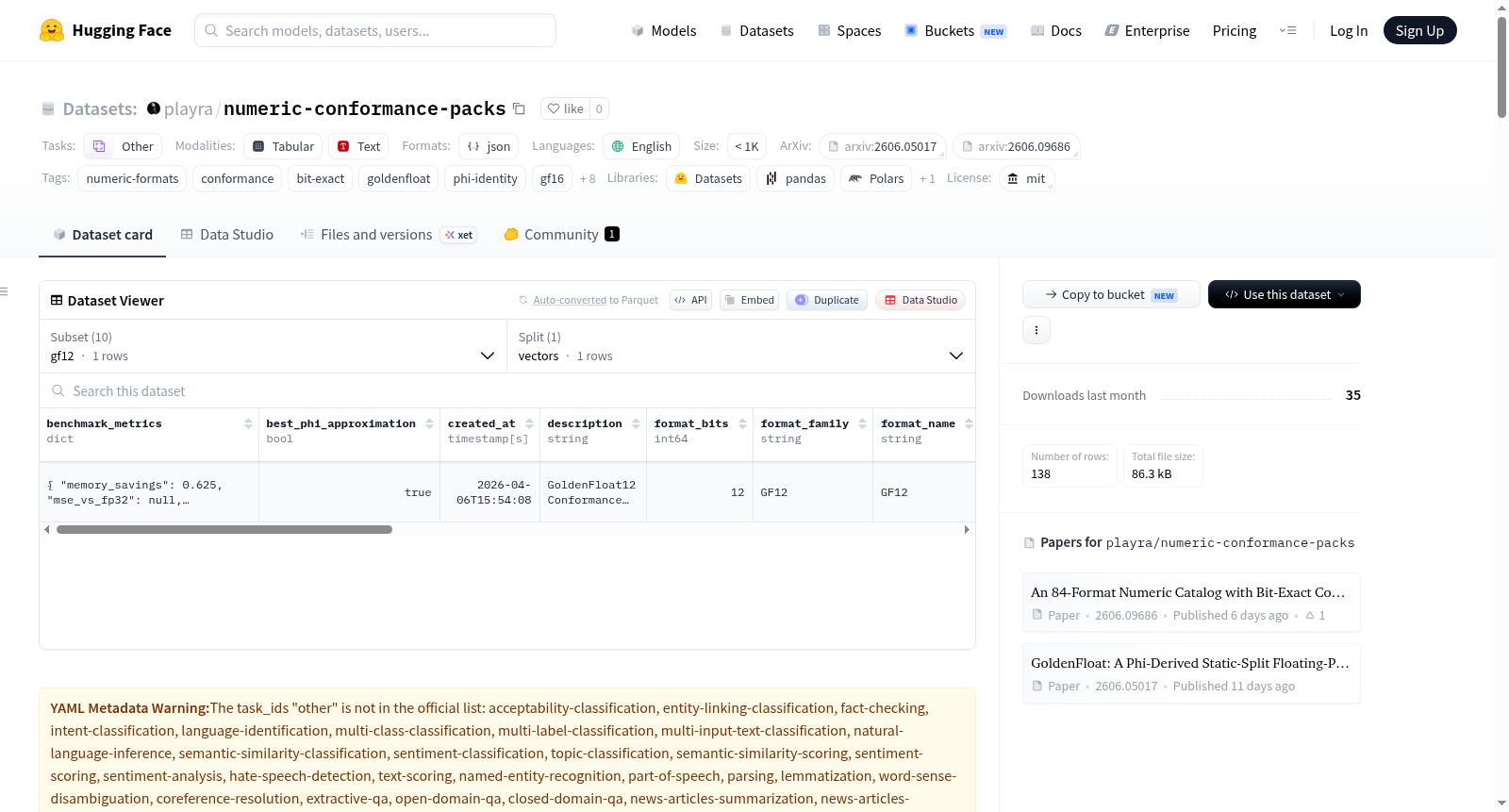The width and height of the screenshot is (1509, 812).
Task: Click the playra owner link
Action: tap(189, 108)
